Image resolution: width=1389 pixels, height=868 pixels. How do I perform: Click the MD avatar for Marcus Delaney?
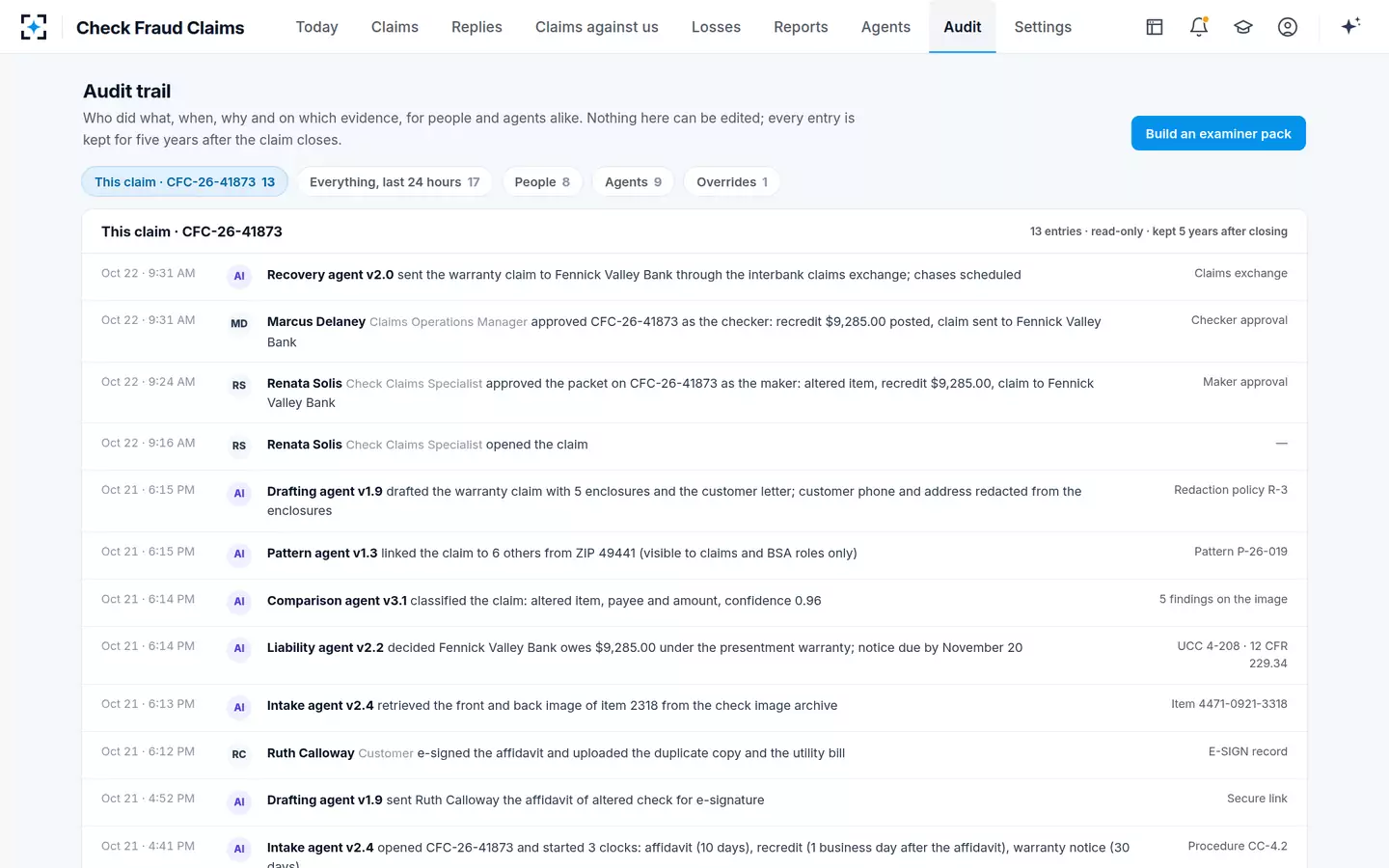(239, 324)
